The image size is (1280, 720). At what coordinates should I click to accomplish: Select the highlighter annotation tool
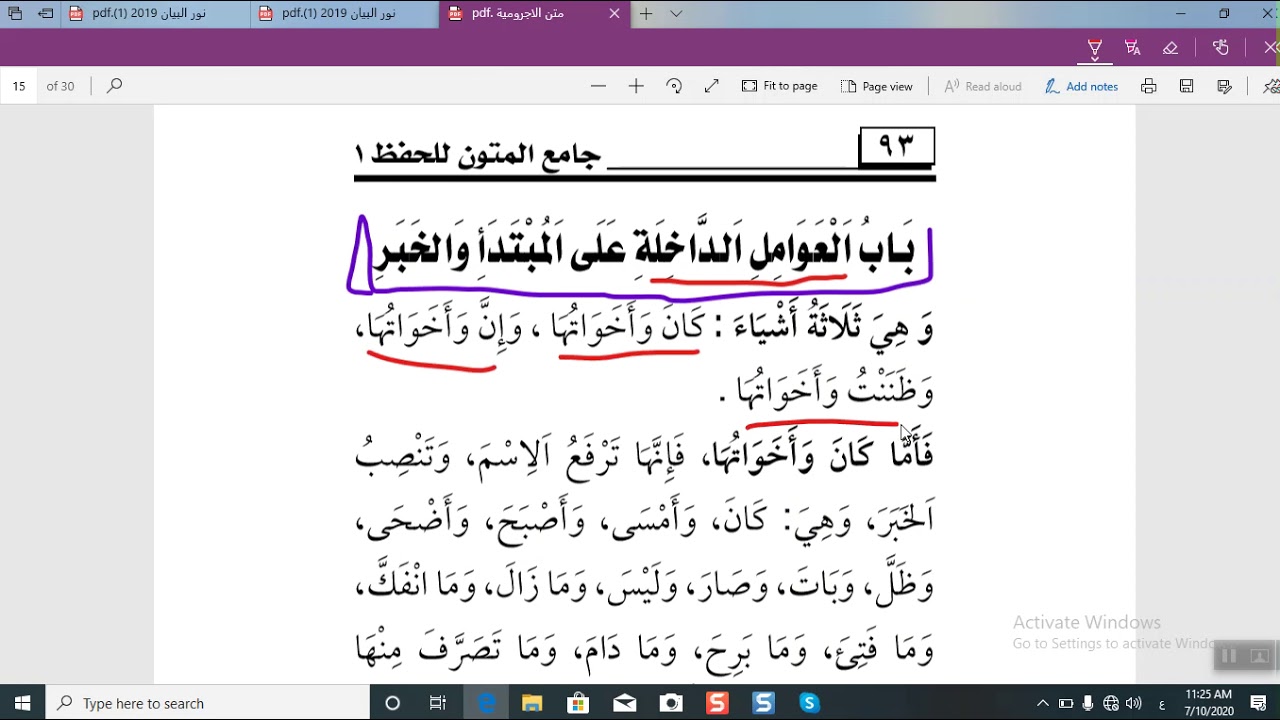click(1133, 48)
